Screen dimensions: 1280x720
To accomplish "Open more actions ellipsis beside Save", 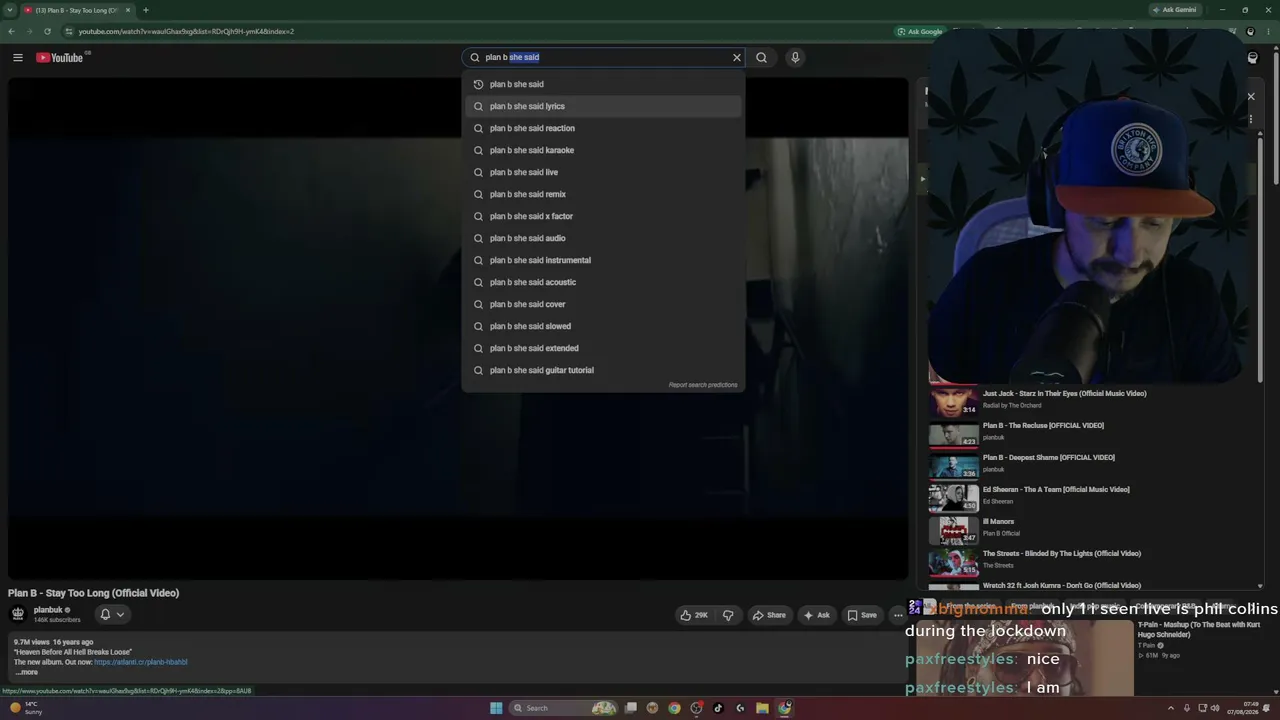I will [x=898, y=615].
